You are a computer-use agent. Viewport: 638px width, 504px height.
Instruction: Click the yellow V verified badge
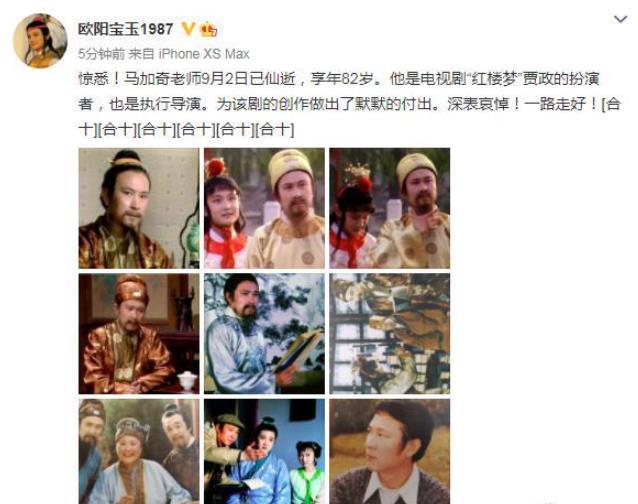point(188,29)
